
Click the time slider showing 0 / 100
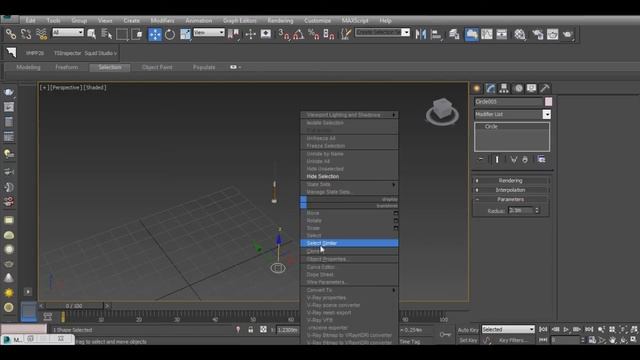point(74,306)
